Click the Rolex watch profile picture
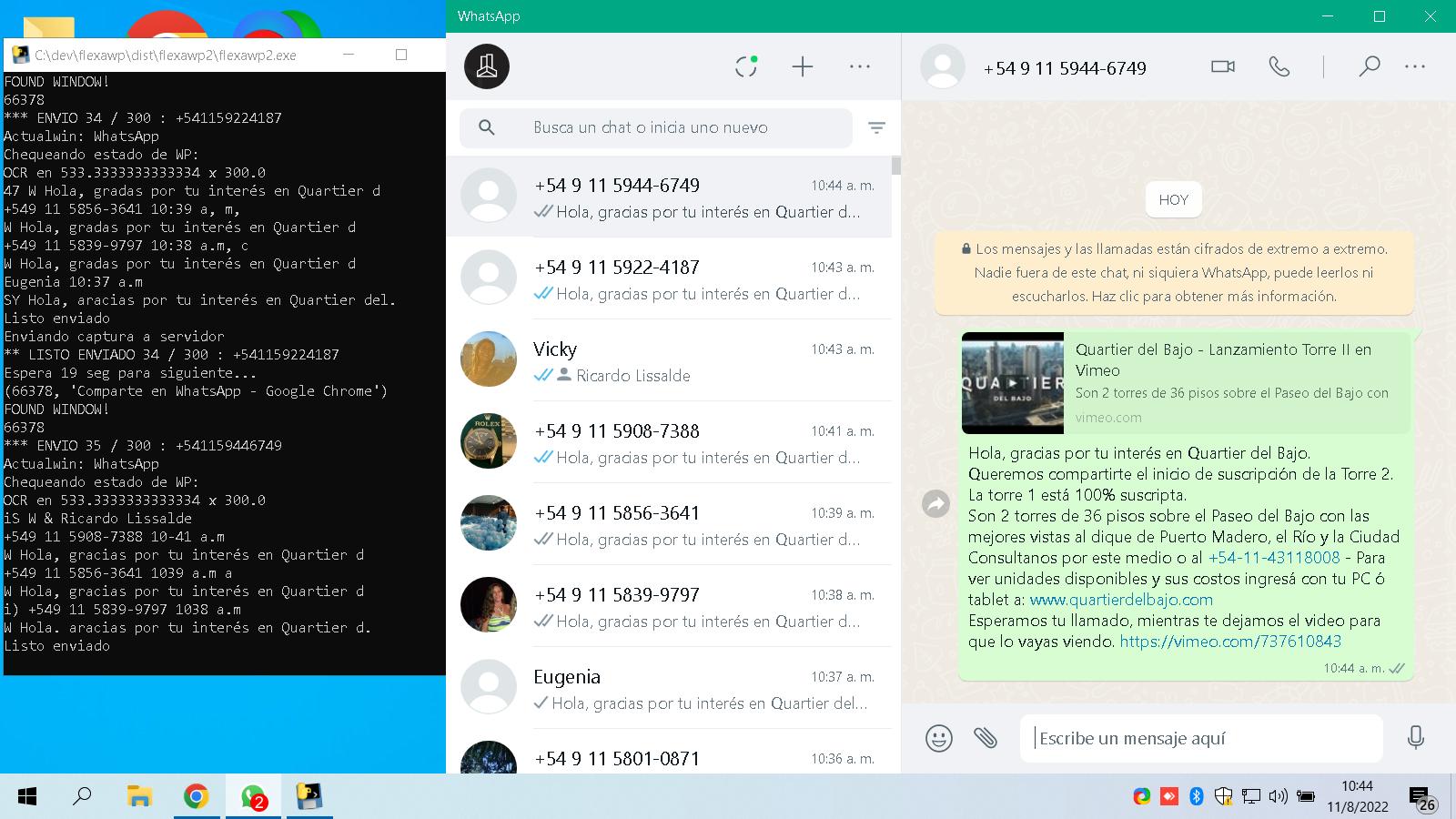The height and width of the screenshot is (819, 1456). click(489, 441)
